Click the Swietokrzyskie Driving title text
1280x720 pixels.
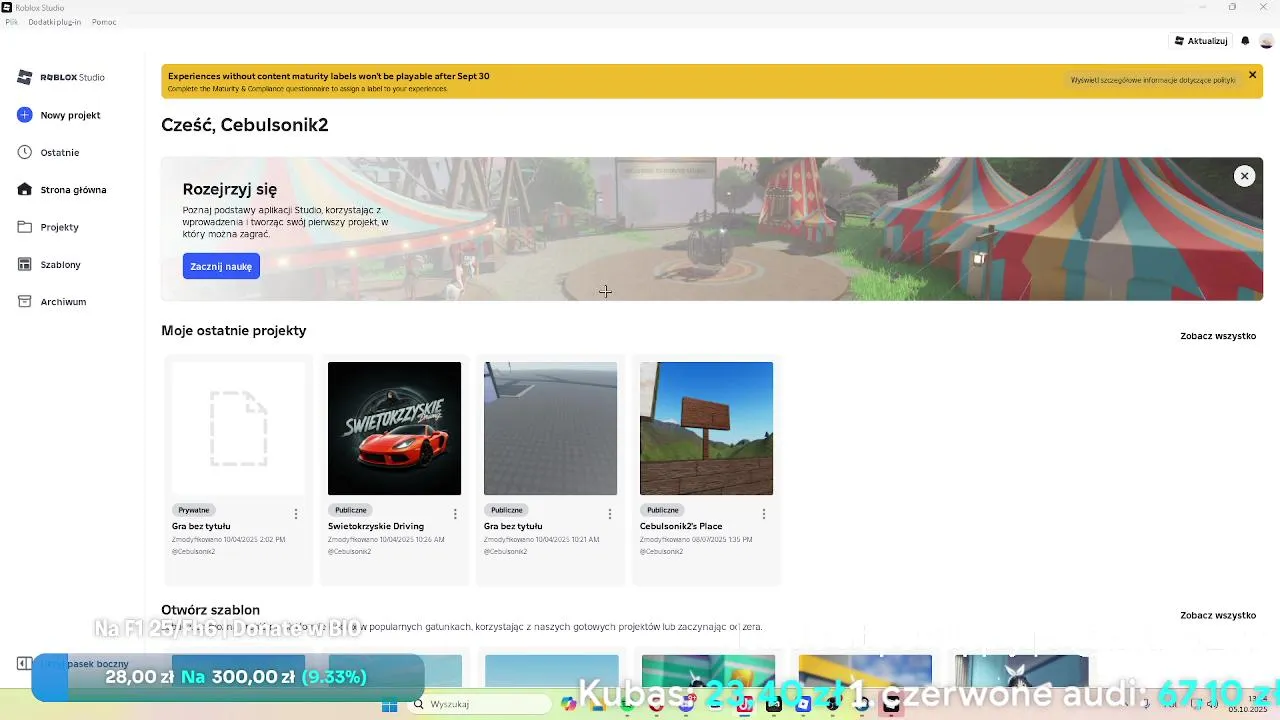376,526
